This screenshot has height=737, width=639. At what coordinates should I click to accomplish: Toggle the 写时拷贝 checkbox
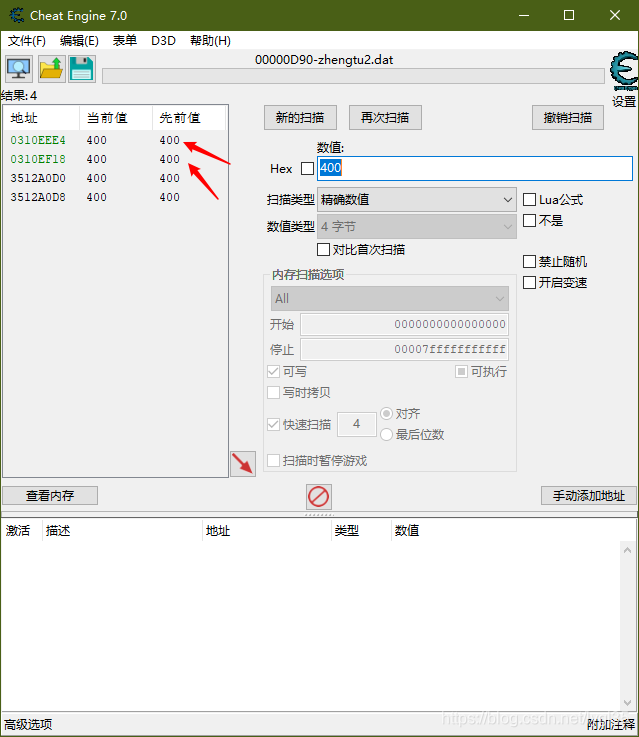[273, 392]
